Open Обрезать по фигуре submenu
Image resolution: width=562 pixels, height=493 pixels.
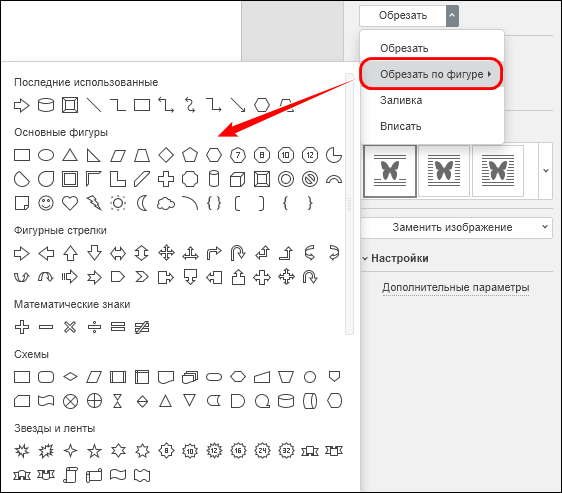pos(432,74)
